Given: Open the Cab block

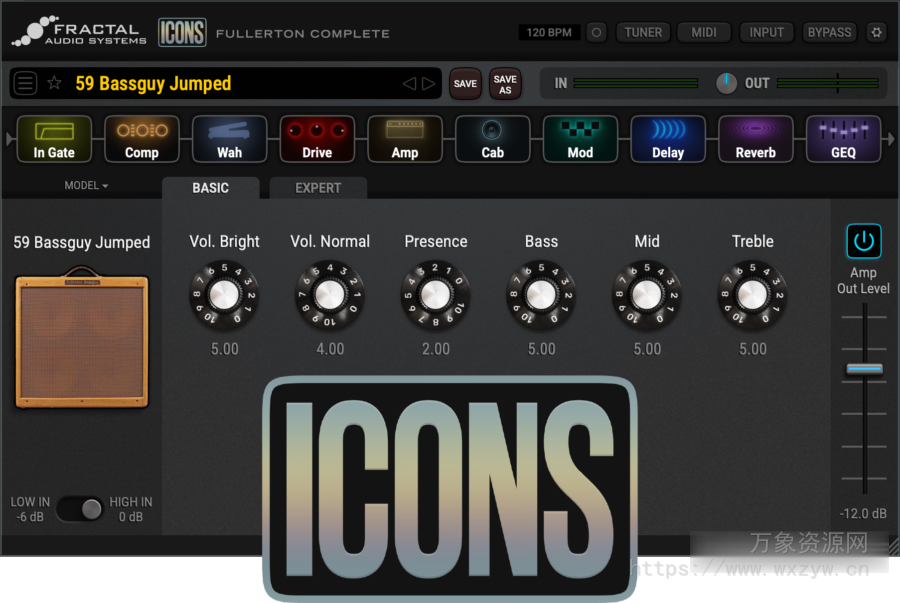Looking at the screenshot, I should (x=492, y=139).
